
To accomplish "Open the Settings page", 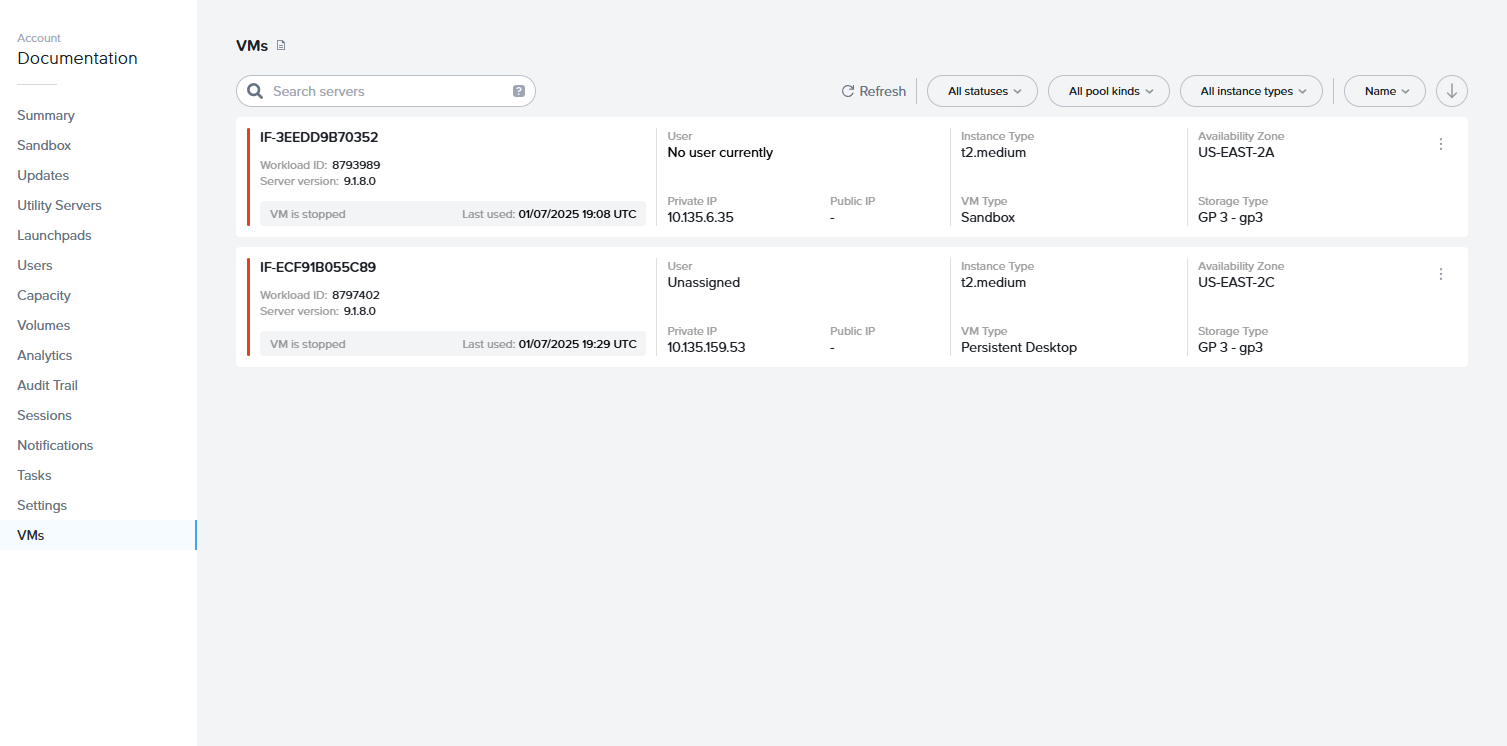I will point(41,505).
